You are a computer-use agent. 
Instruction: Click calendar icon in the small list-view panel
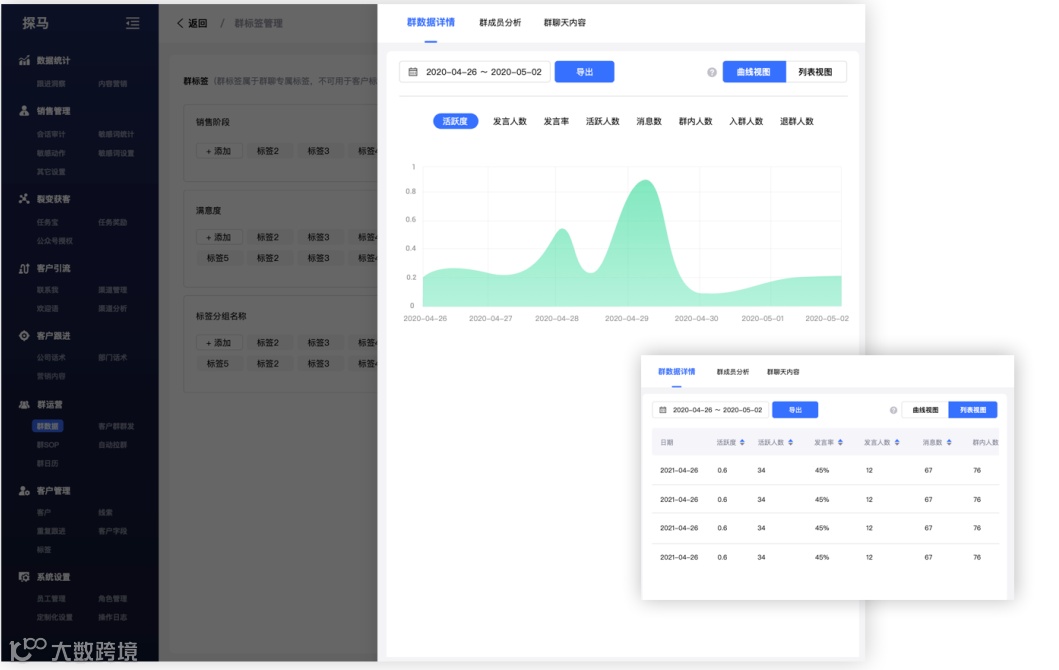[x=663, y=410]
